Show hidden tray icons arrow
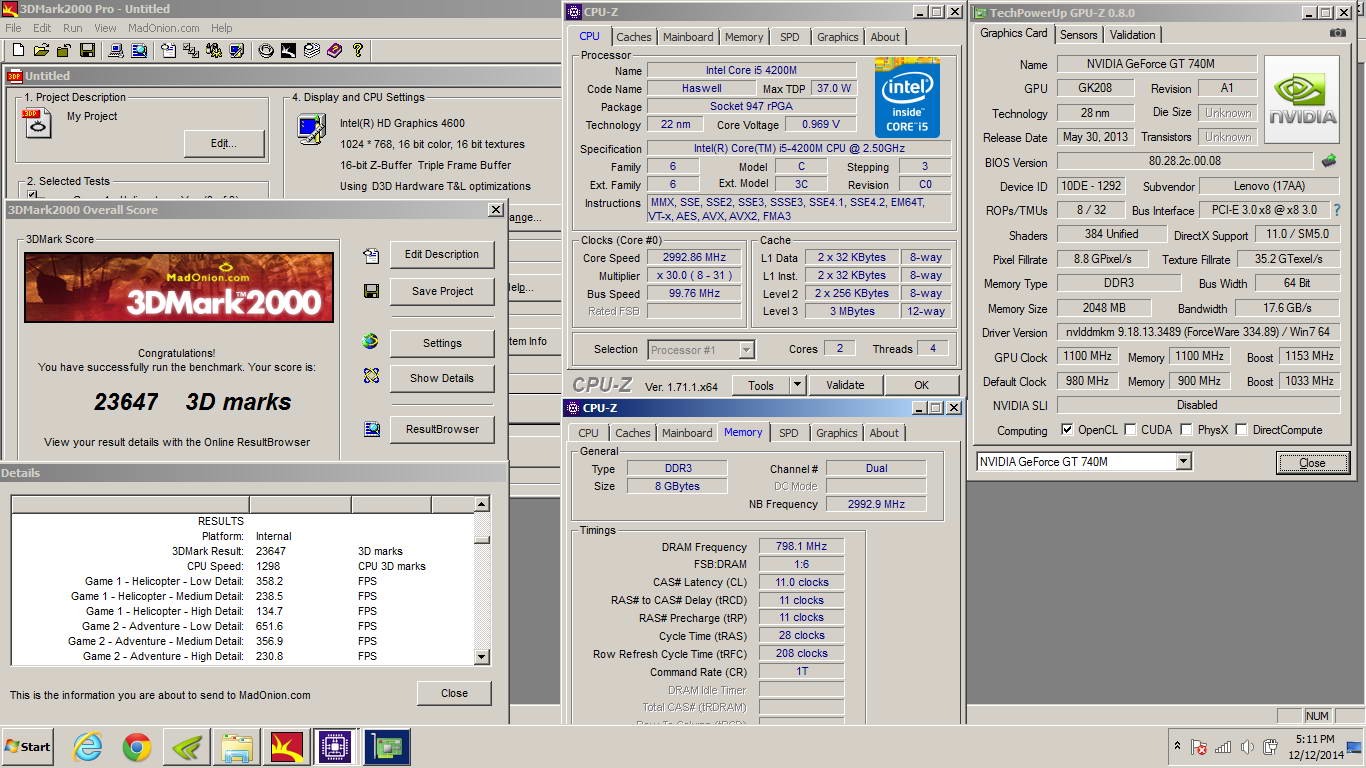This screenshot has width=1366, height=768. click(x=1177, y=747)
